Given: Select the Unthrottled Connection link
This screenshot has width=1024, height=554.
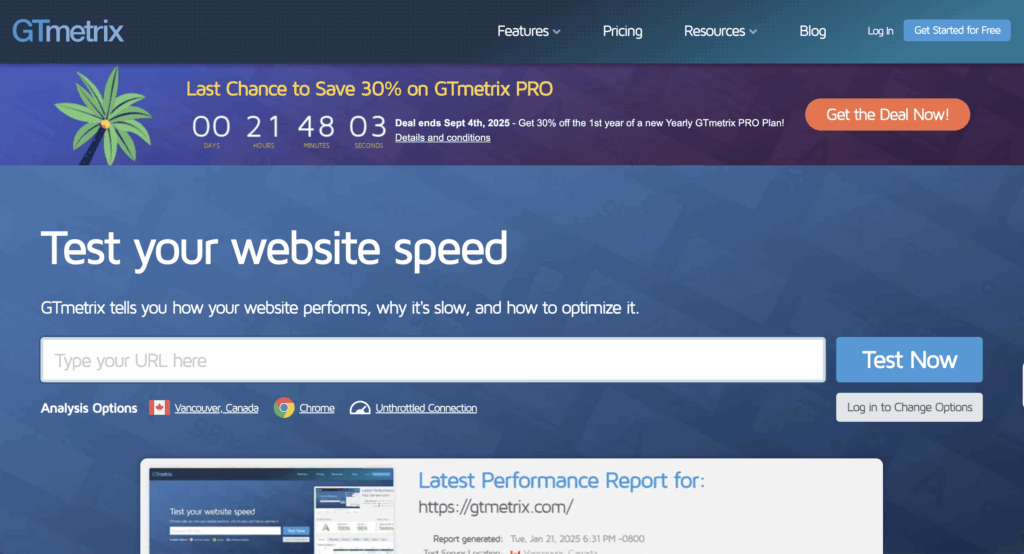Looking at the screenshot, I should point(426,408).
